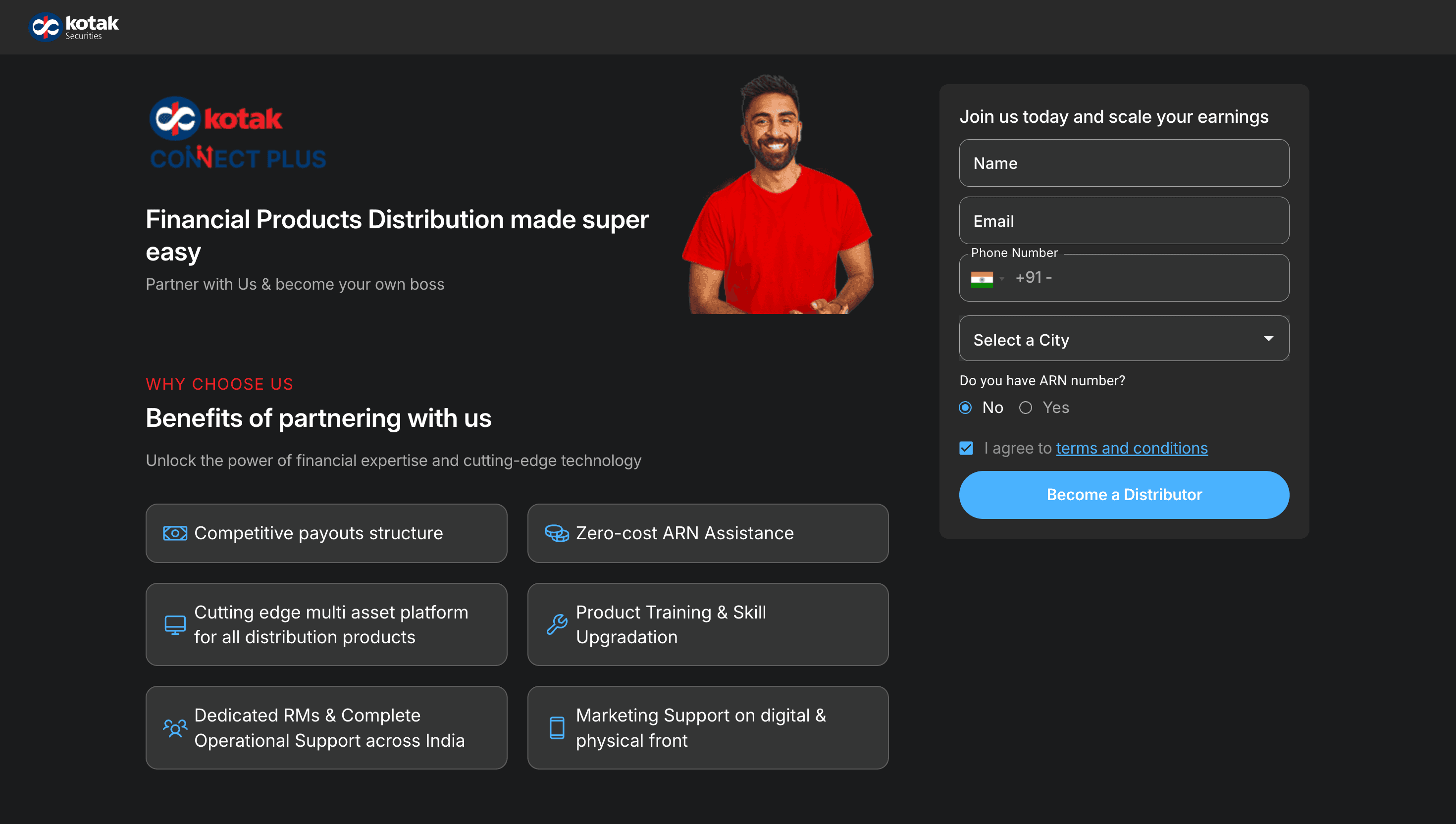Click the wrench icon for Product Training
This screenshot has height=824, width=1456.
556,625
